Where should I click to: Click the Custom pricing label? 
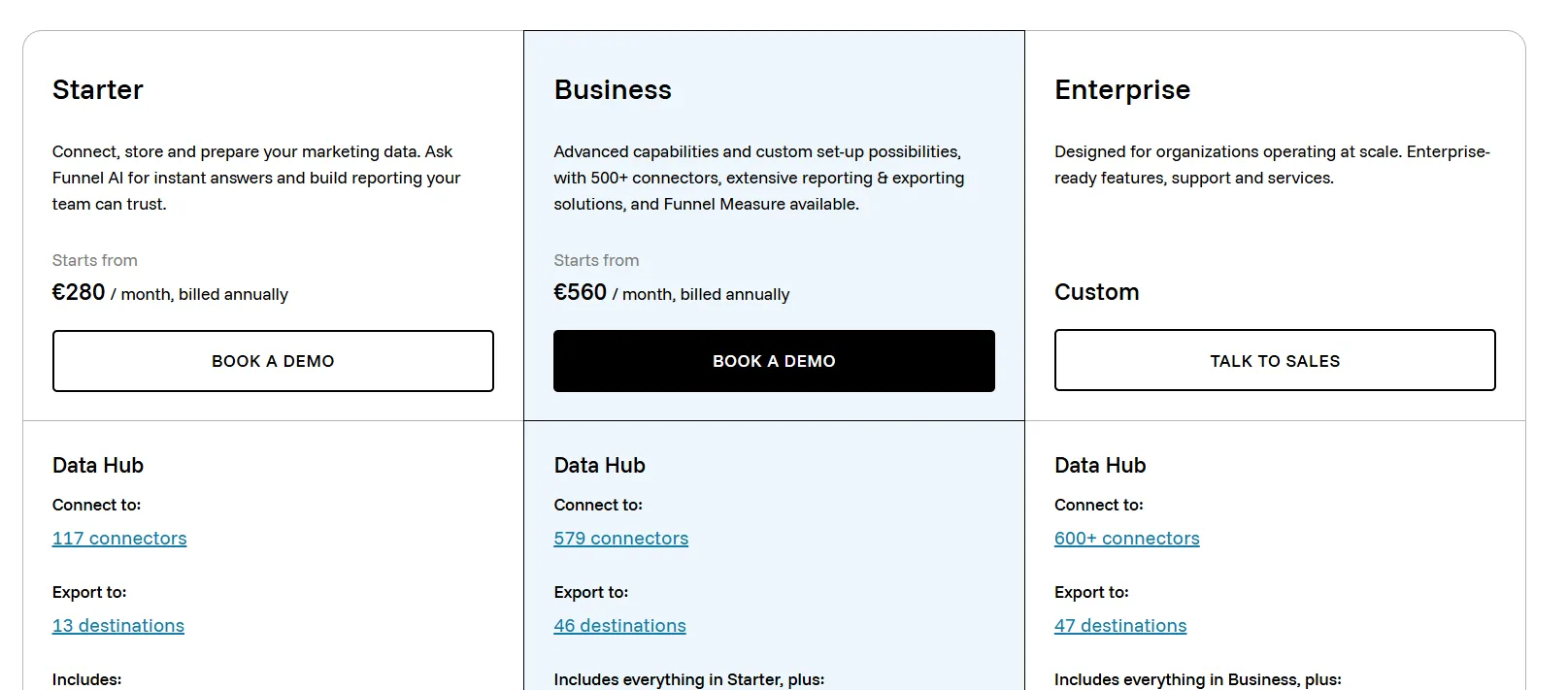[1097, 292]
